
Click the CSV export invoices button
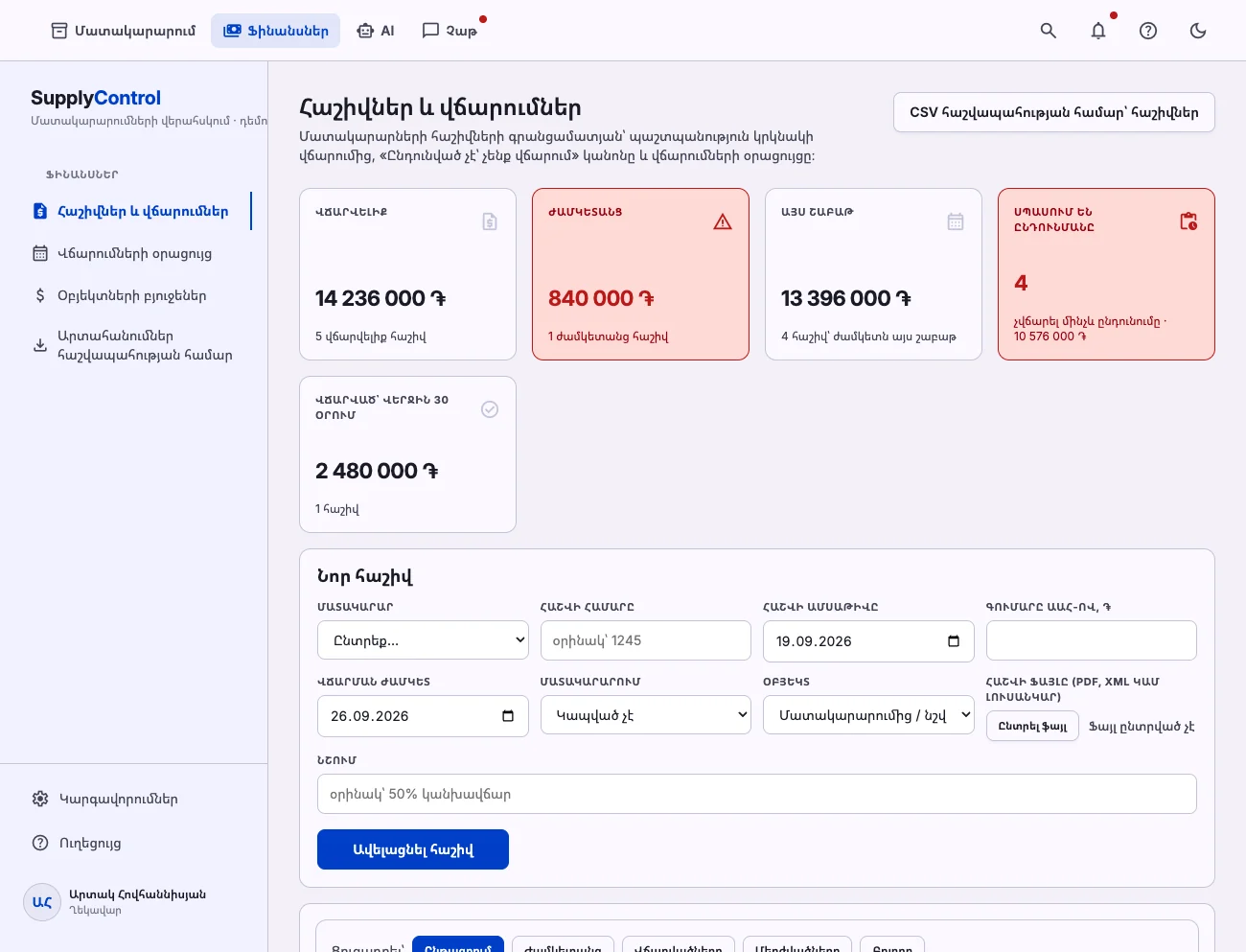point(1054,112)
